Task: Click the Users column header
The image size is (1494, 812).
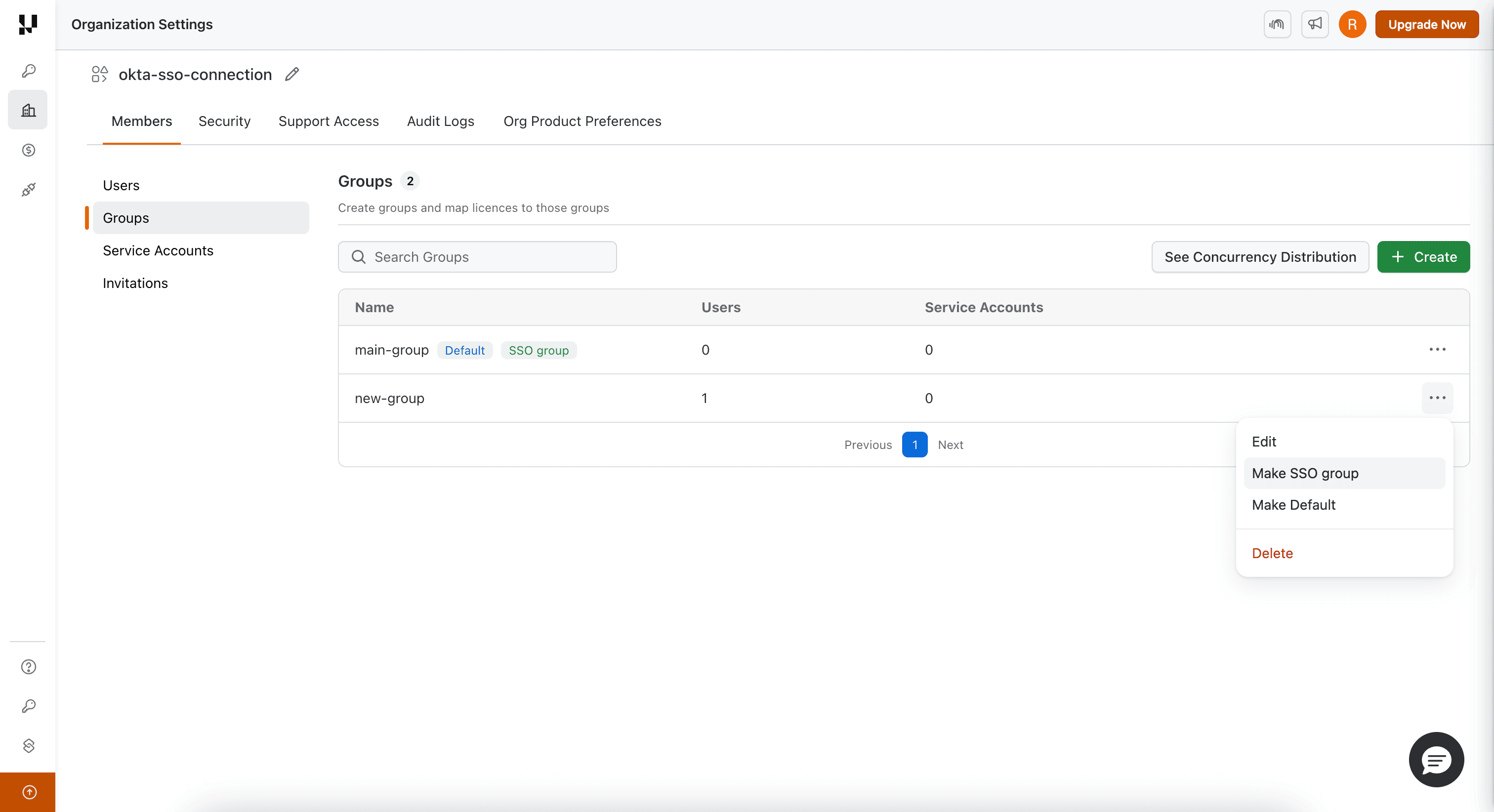Action: pyautogui.click(x=721, y=307)
